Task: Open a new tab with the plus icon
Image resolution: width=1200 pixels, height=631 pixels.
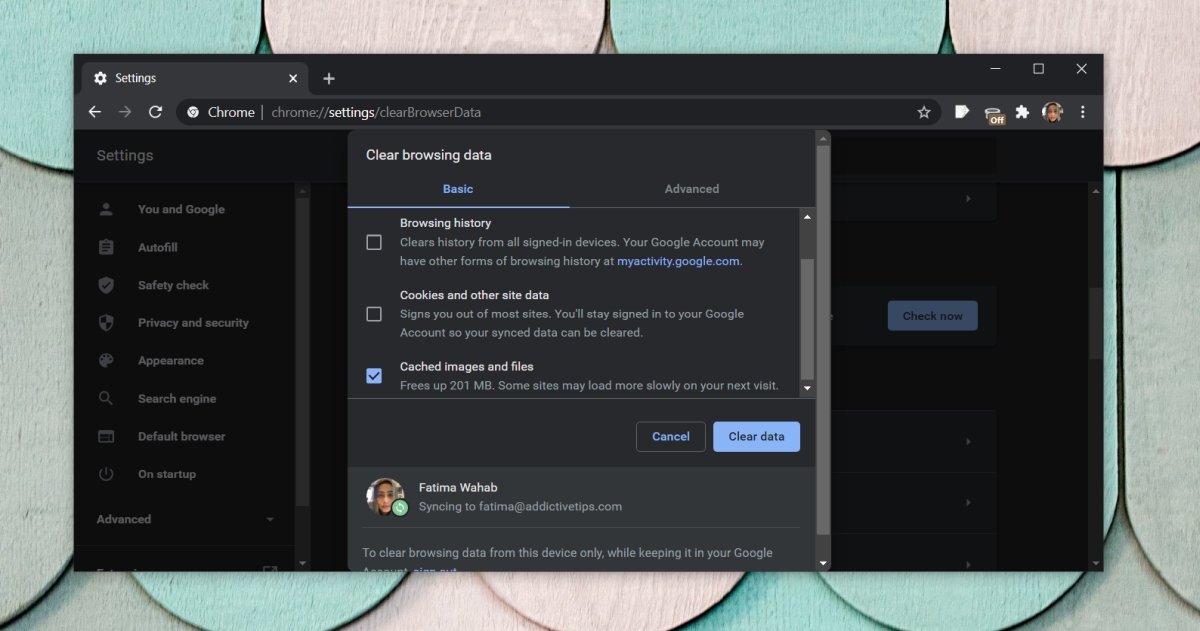Action: [329, 79]
